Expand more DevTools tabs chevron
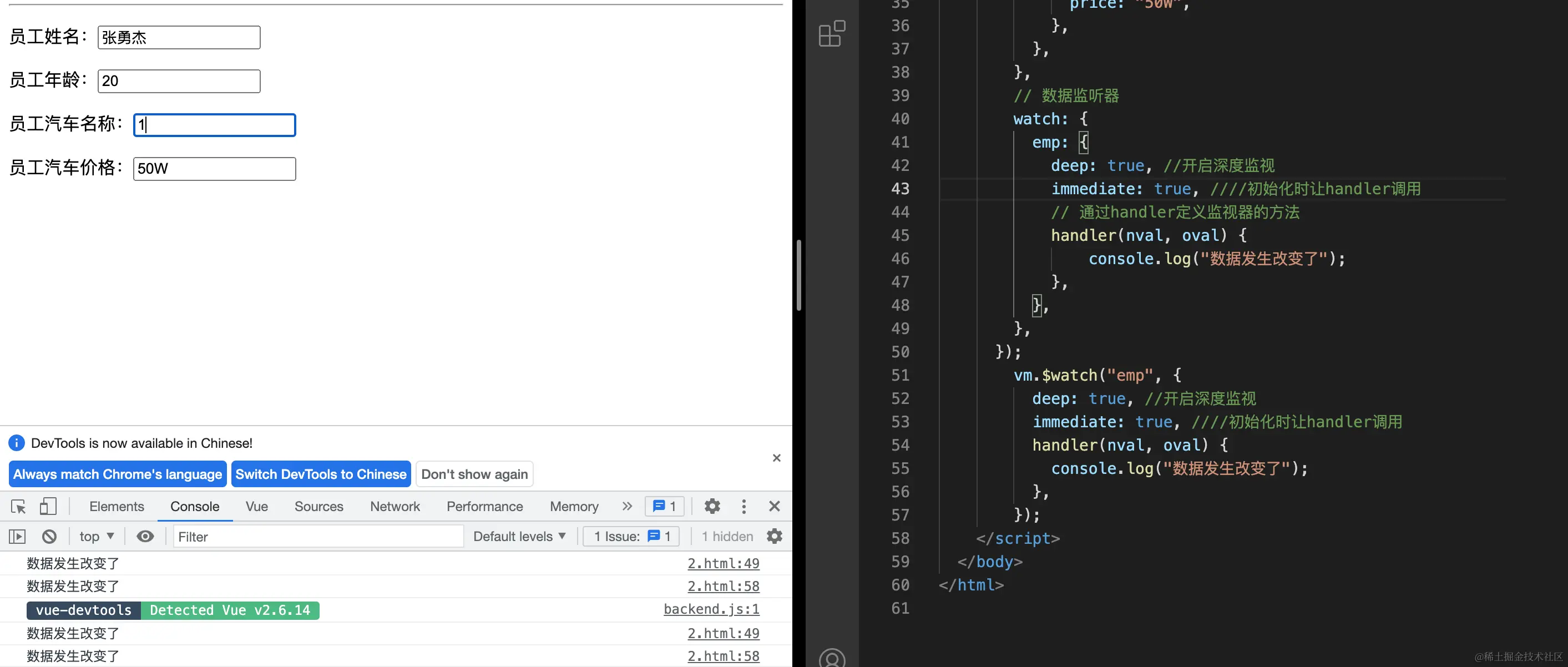 (x=627, y=506)
